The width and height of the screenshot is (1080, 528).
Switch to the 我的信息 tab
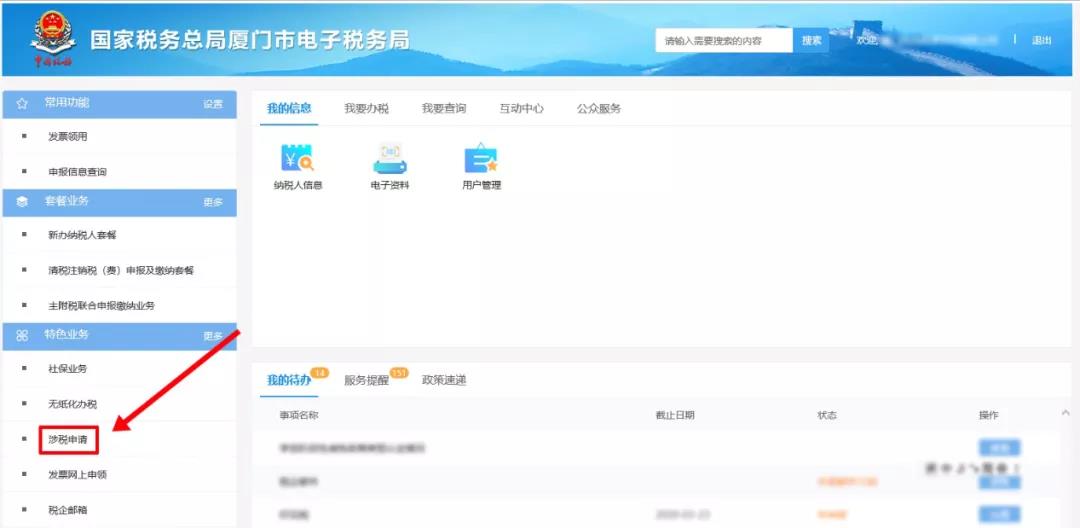point(289,108)
